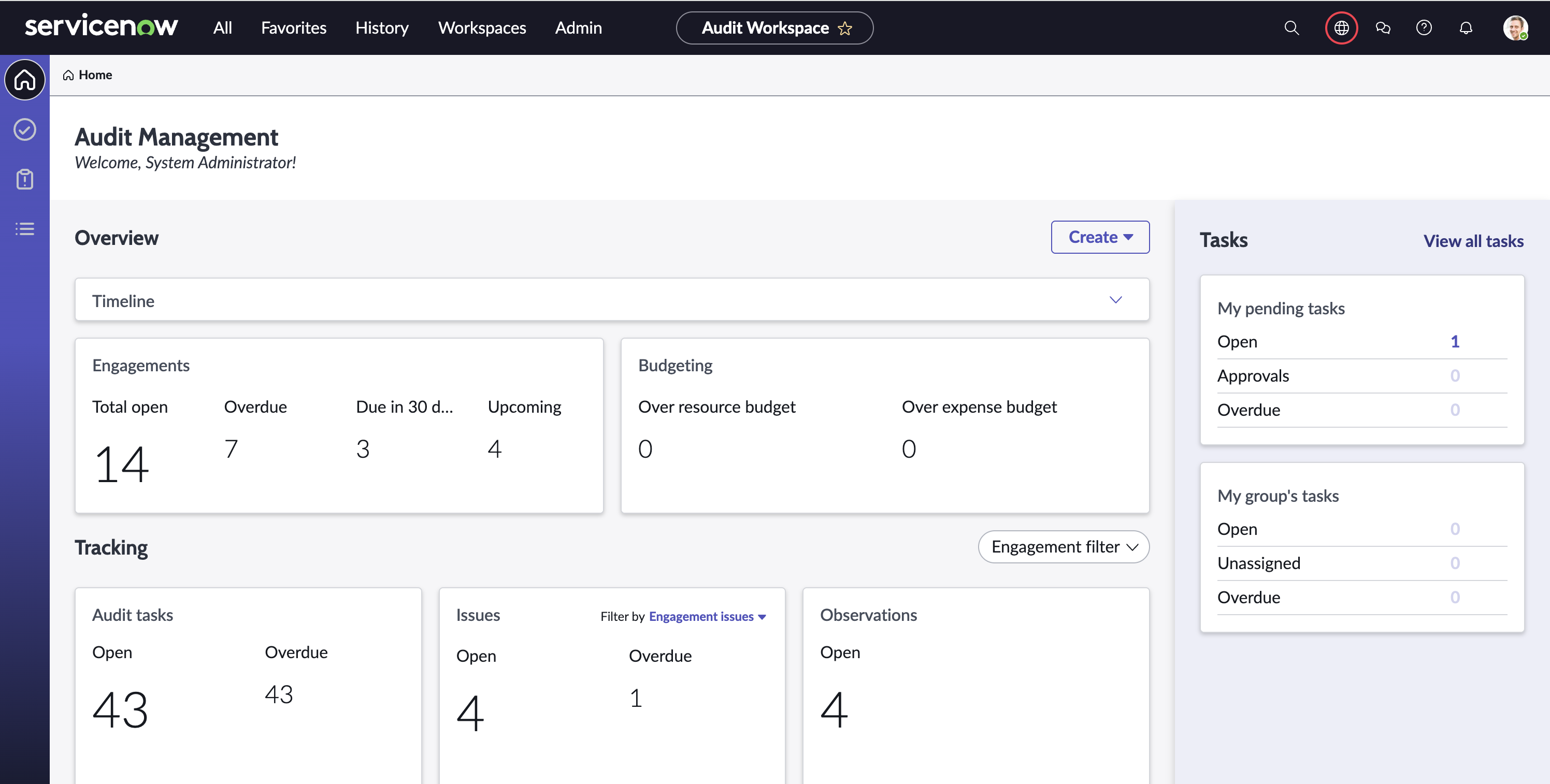1550x784 pixels.
Task: Click the Engagements card title
Action: (141, 365)
